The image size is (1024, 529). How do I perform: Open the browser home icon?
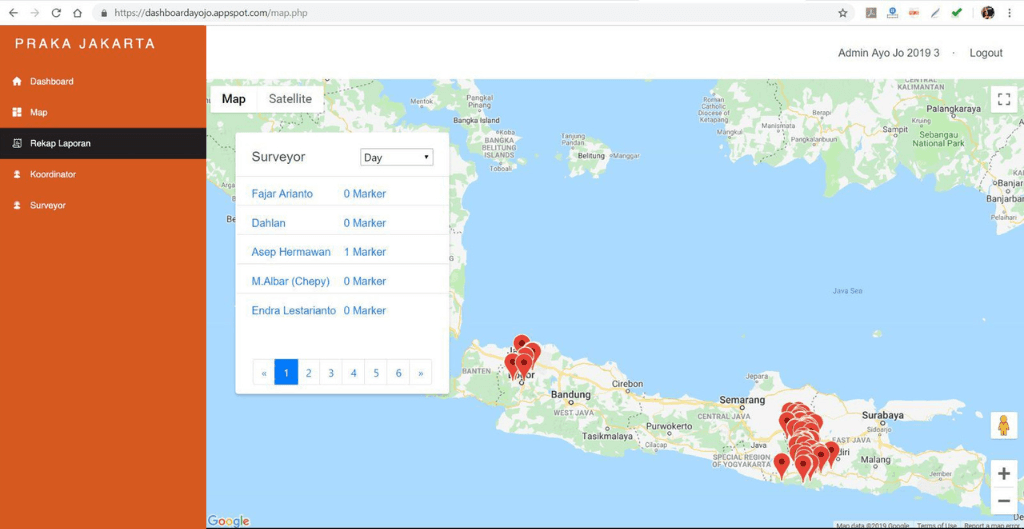click(x=77, y=12)
